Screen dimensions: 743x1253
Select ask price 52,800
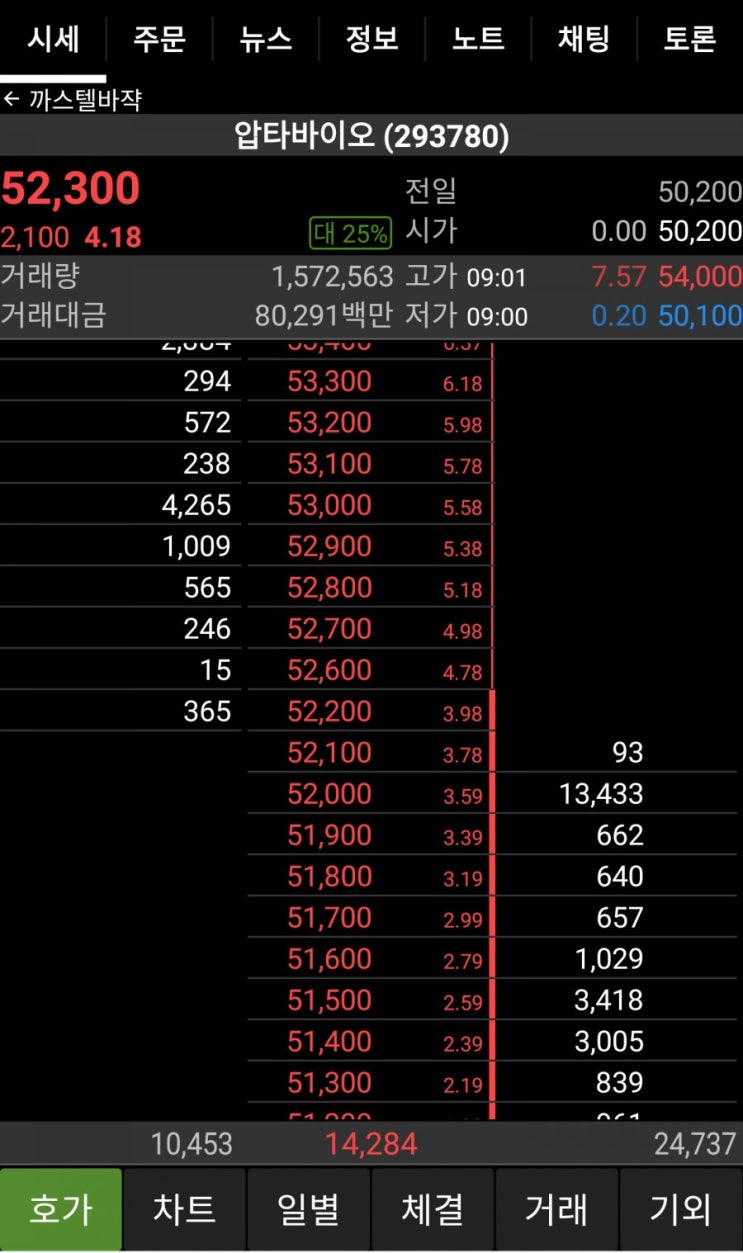click(329, 588)
